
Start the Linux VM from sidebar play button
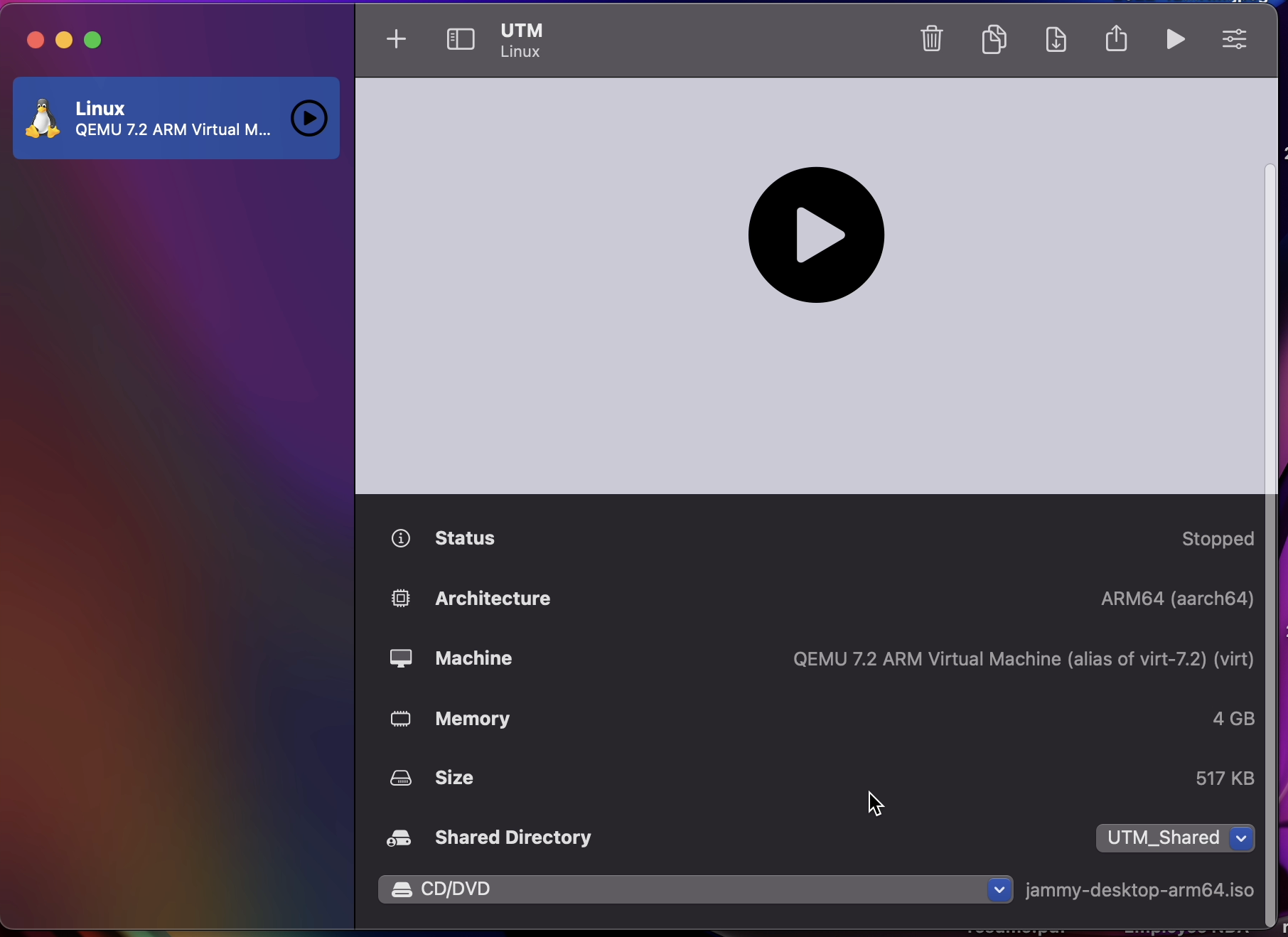pos(309,118)
